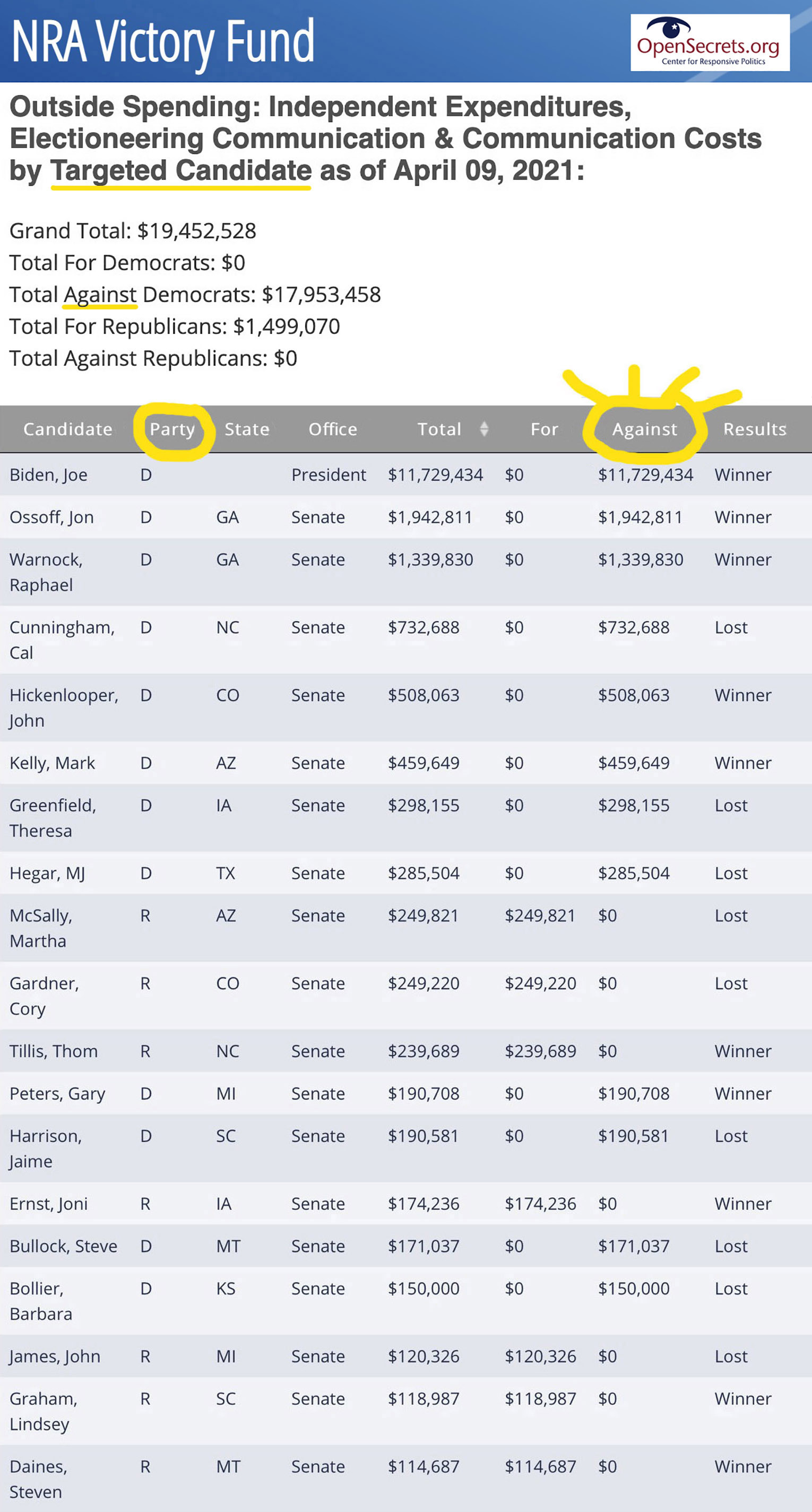The width and height of the screenshot is (812, 1512).
Task: Click Biden's $11,729,434 Against amount
Action: tap(645, 474)
